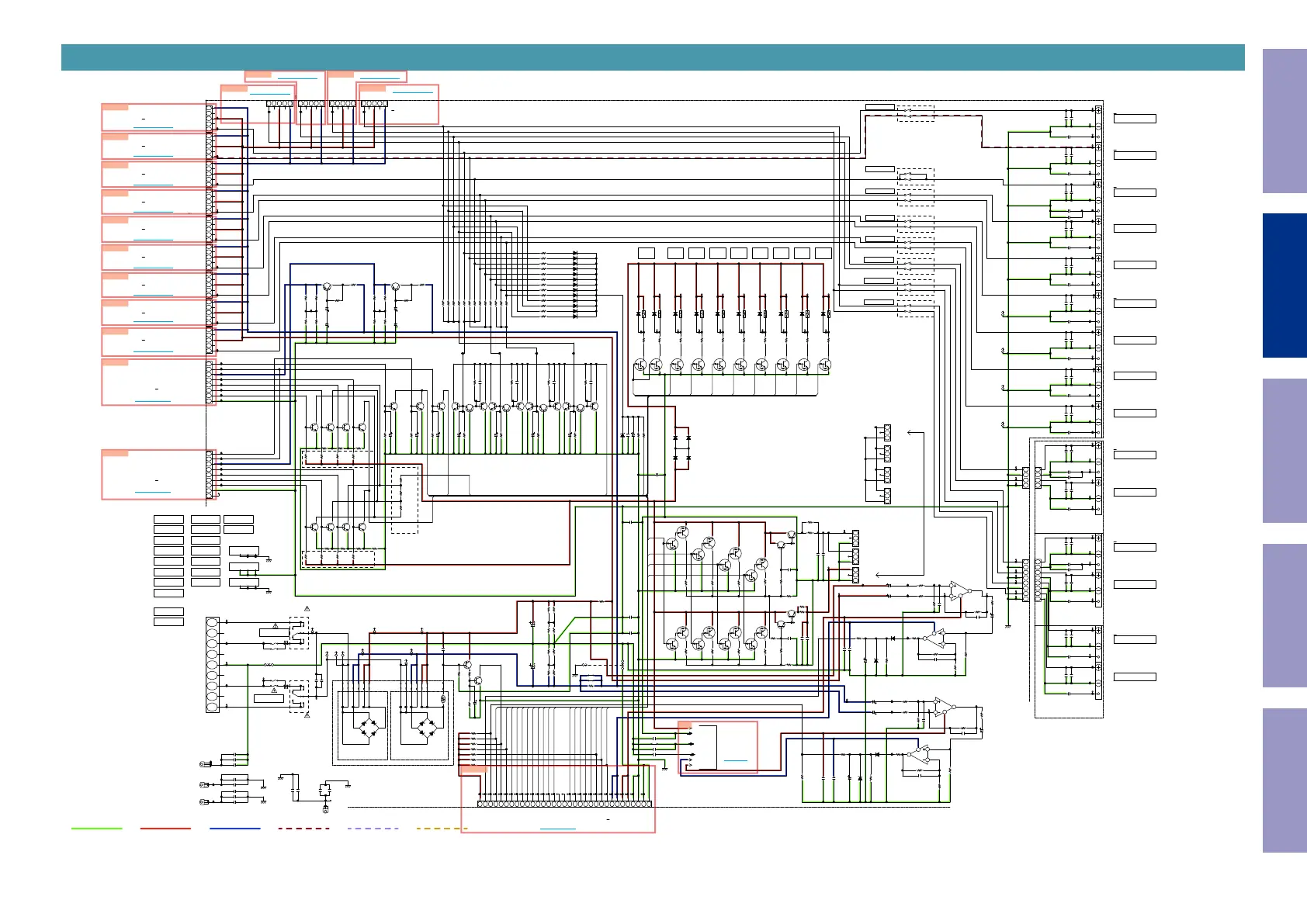
Task: Click warning triangle below the lower relay
Action: tap(307, 715)
